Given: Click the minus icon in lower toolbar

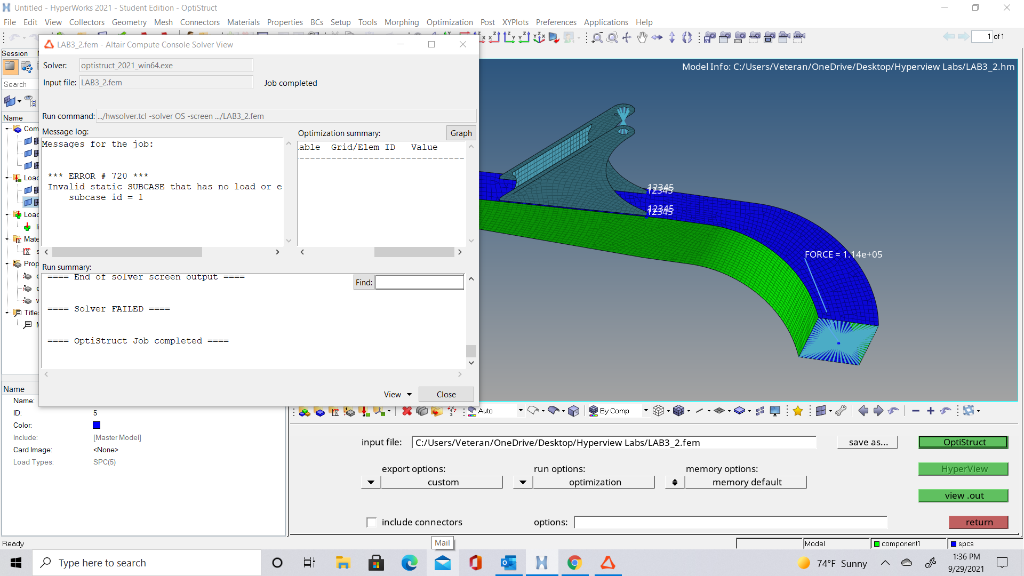Looking at the screenshot, I should (x=916, y=411).
